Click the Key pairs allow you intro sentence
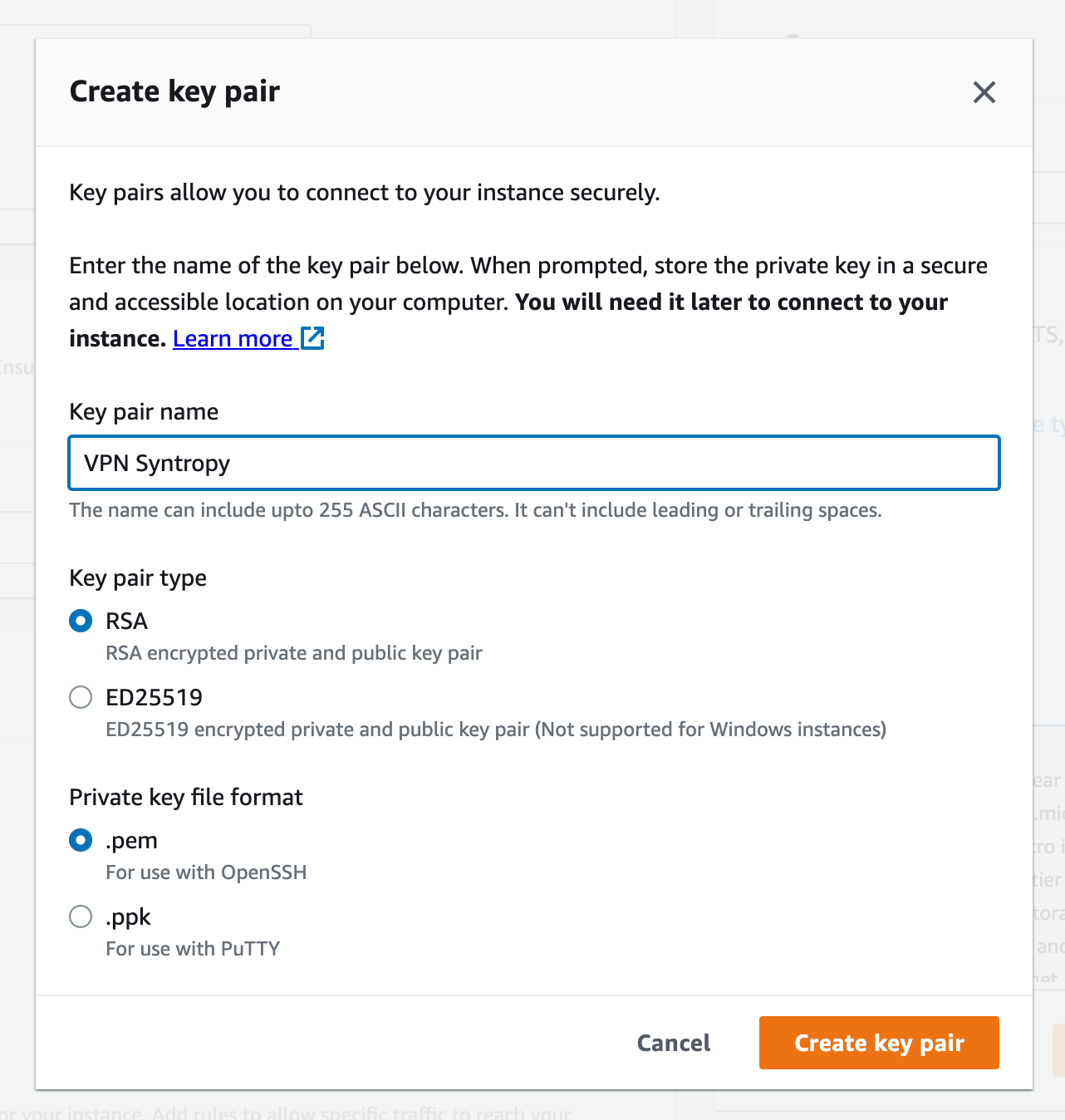This screenshot has width=1065, height=1120. (364, 193)
